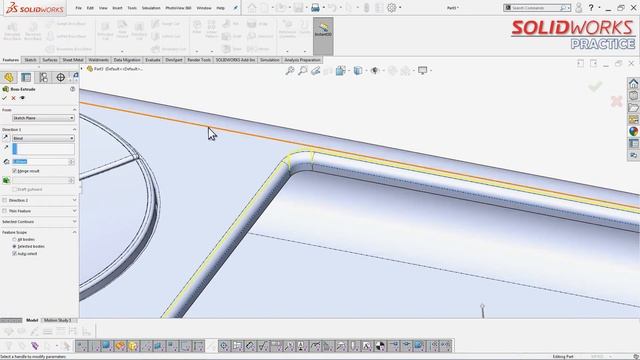Open the ConfigurationManager tab icon

click(x=43, y=77)
